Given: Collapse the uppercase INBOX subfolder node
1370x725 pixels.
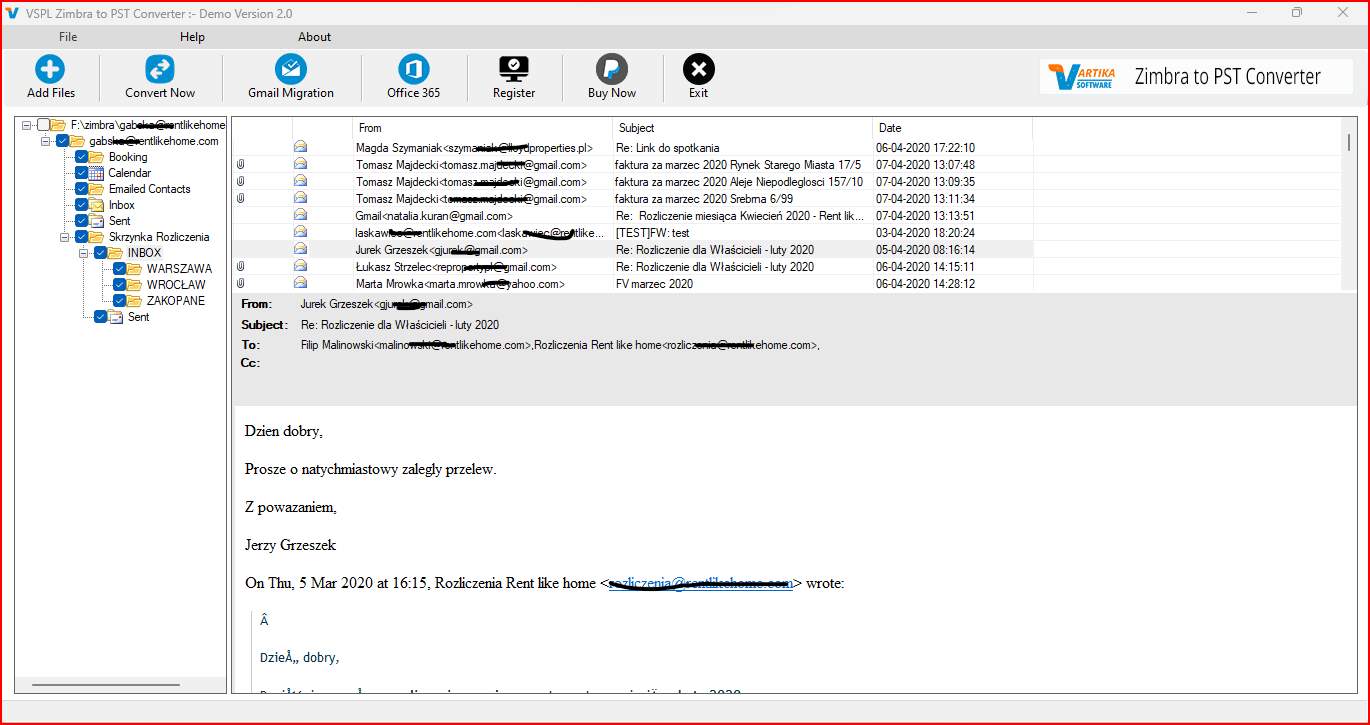Looking at the screenshot, I should coord(84,253).
